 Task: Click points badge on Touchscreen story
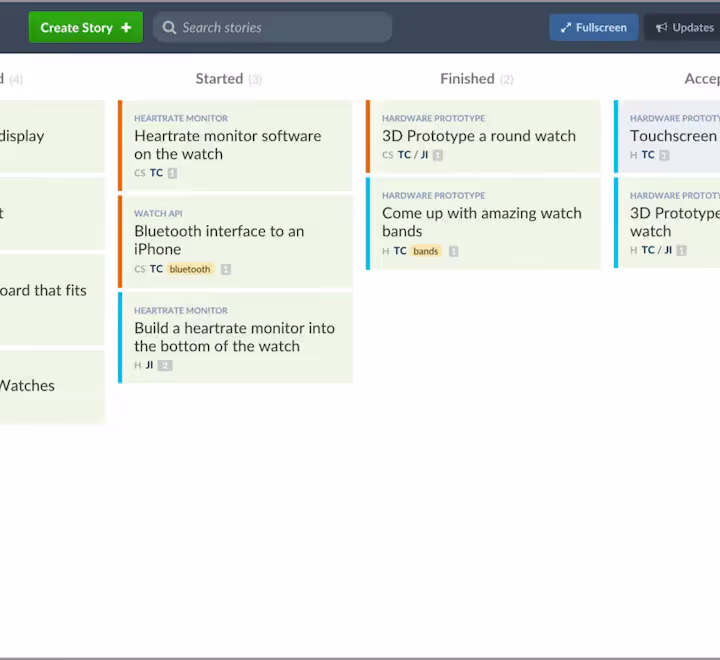pyautogui.click(x=664, y=155)
